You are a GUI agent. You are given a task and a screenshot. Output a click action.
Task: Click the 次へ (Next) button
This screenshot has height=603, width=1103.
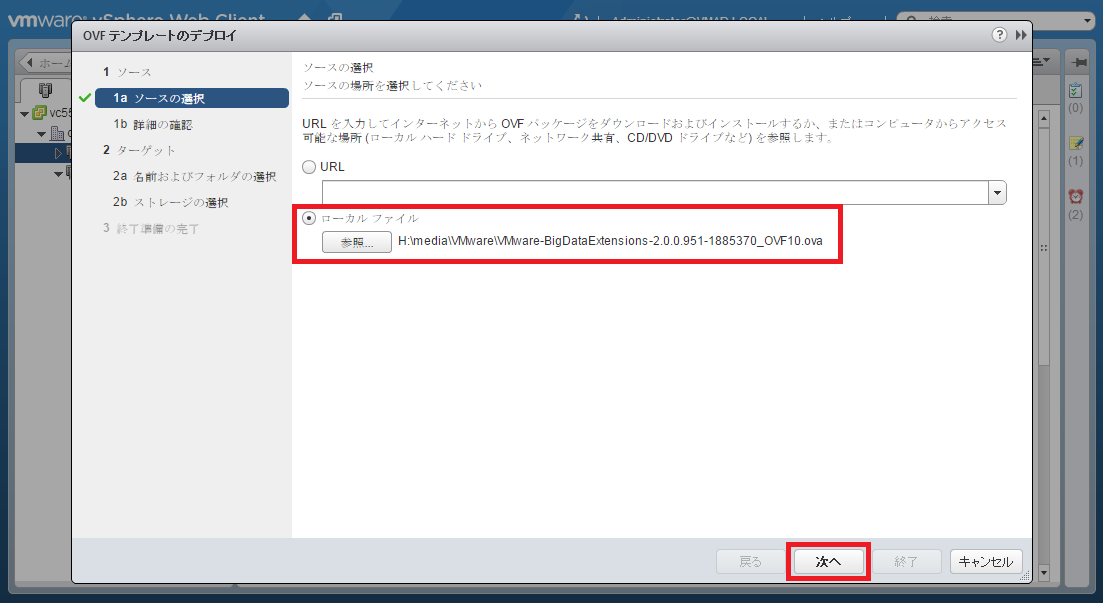[829, 561]
